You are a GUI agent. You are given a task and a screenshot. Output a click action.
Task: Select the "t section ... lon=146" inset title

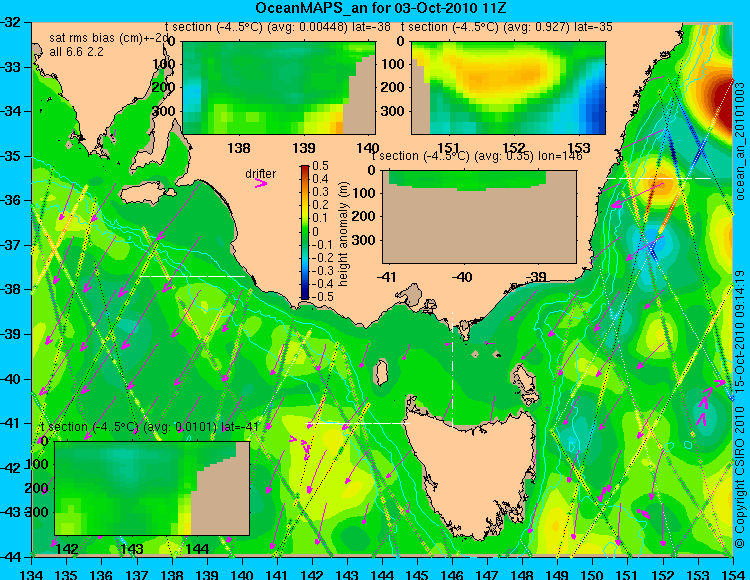click(x=477, y=156)
